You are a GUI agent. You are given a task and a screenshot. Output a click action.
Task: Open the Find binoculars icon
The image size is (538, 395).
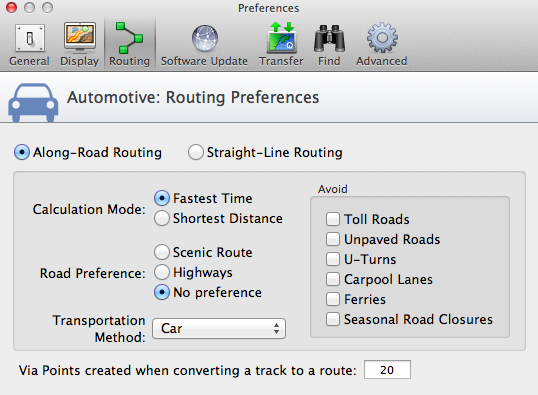(329, 38)
